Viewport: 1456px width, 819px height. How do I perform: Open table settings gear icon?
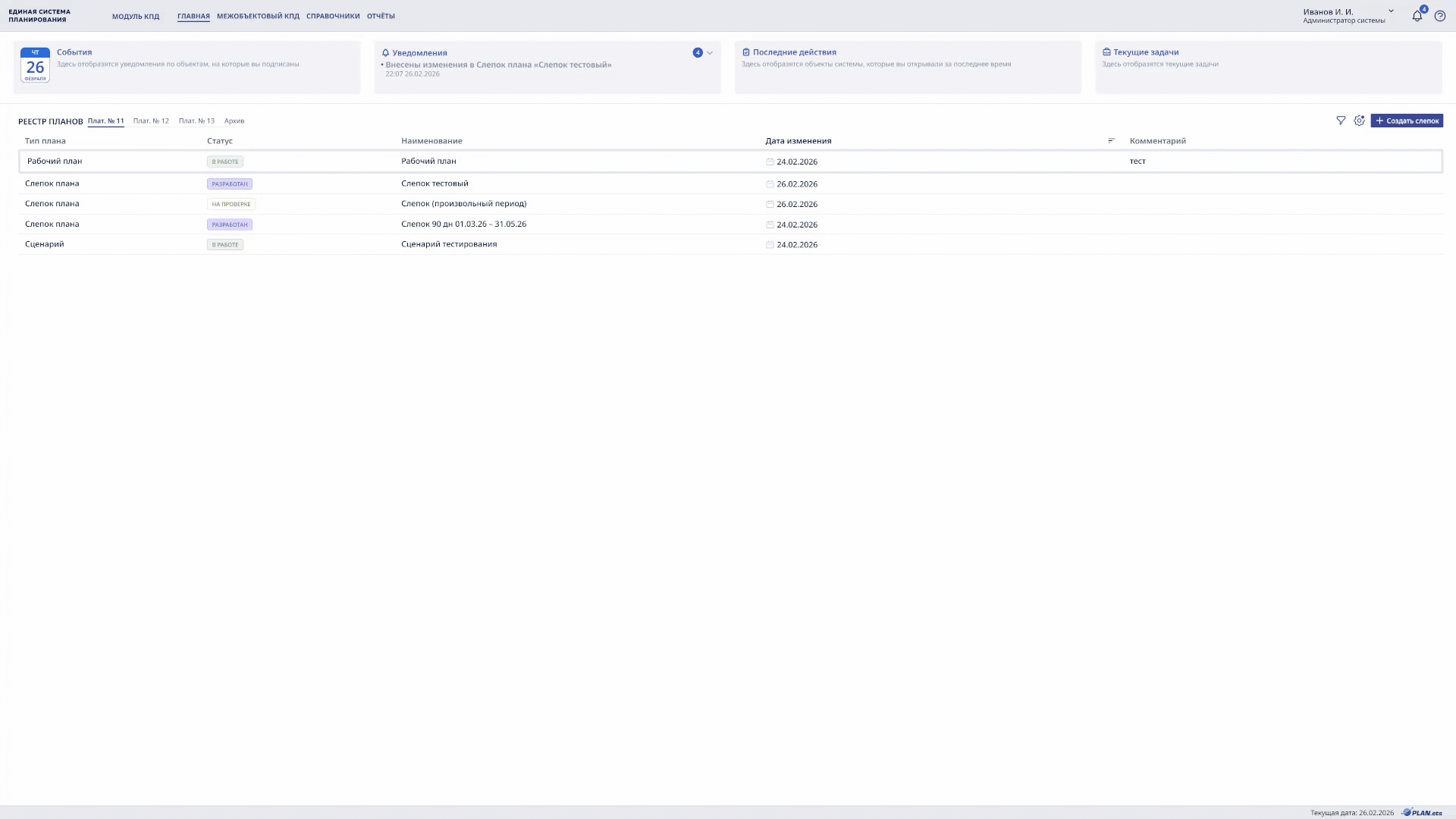[1359, 121]
